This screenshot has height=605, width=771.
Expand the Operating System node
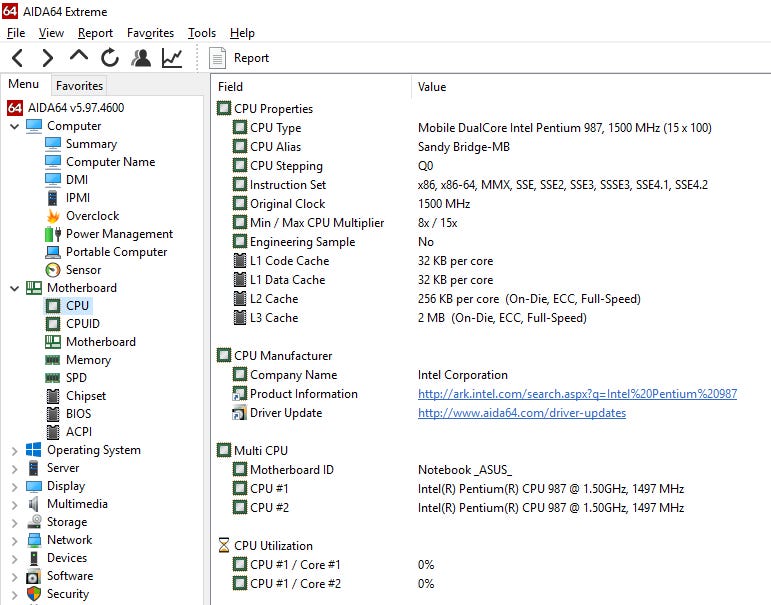[x=14, y=450]
